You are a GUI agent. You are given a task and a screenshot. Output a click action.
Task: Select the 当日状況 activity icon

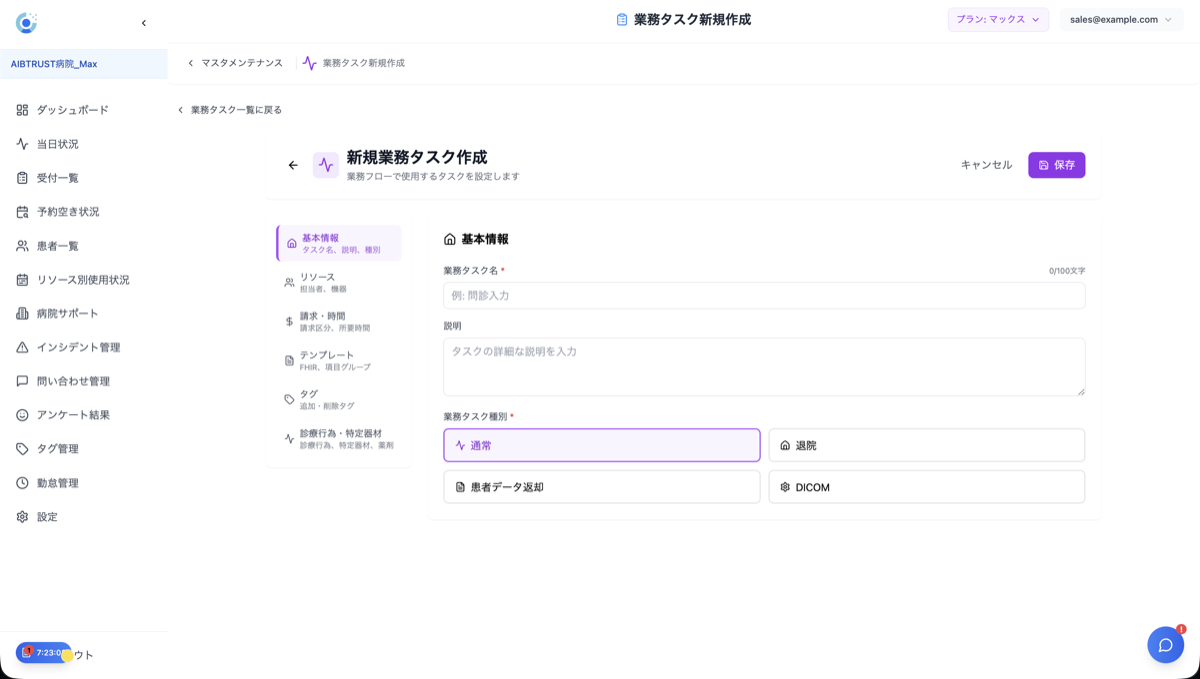click(20, 143)
